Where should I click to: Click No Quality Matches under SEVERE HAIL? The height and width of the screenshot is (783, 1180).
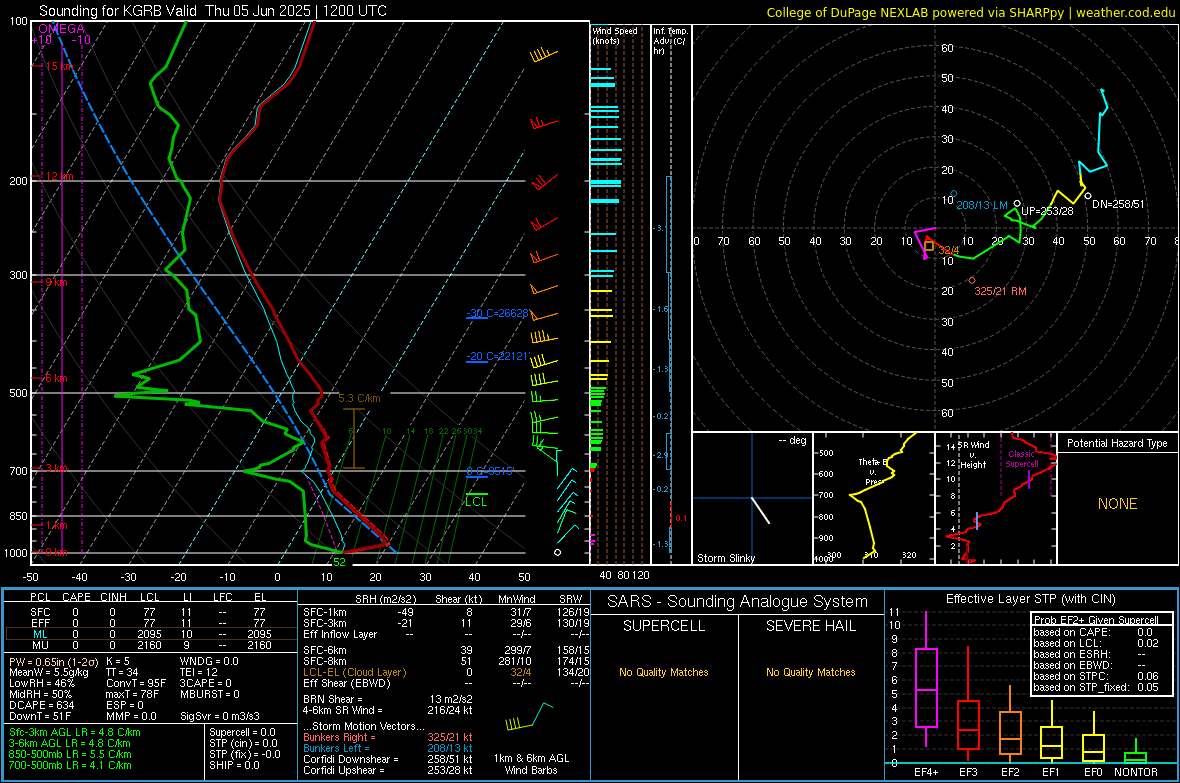pos(810,672)
